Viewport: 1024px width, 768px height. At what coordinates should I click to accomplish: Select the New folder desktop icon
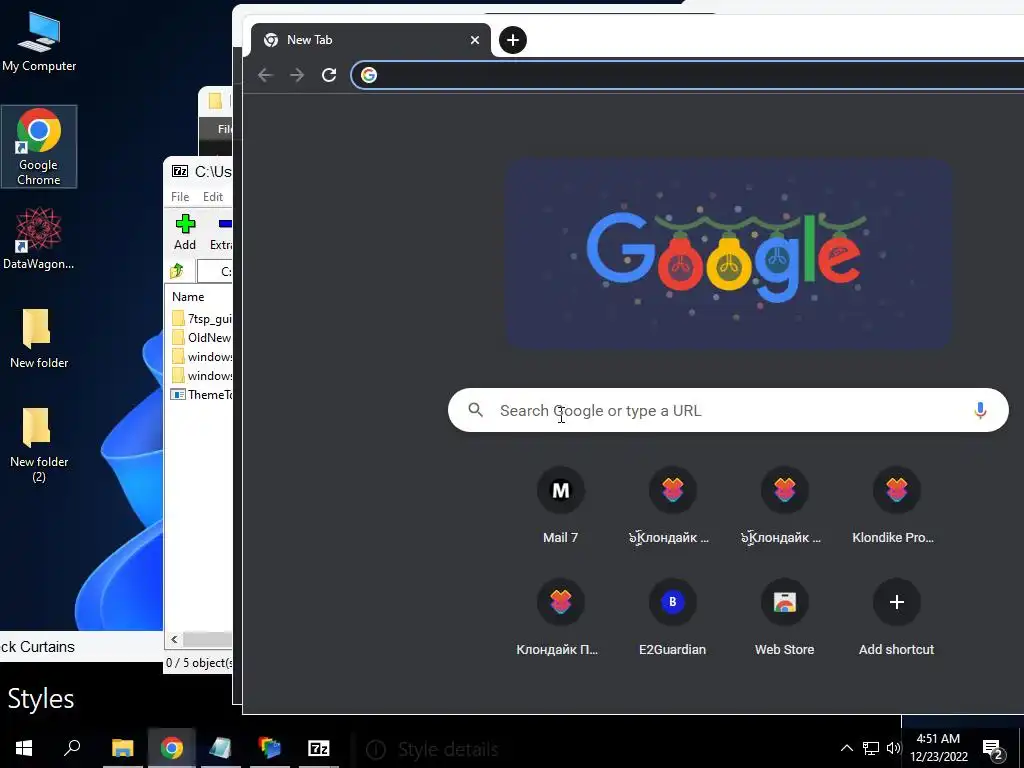tap(39, 338)
